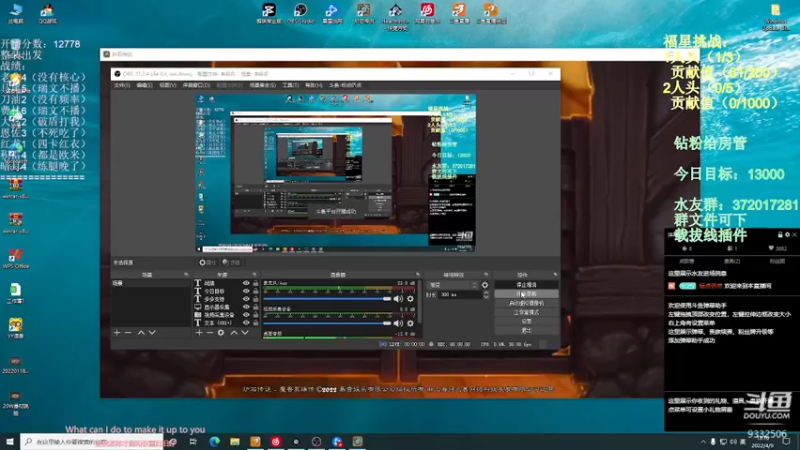Remove selected source with the minus icon
The height and width of the screenshot is (450, 800).
pyautogui.click(x=210, y=333)
